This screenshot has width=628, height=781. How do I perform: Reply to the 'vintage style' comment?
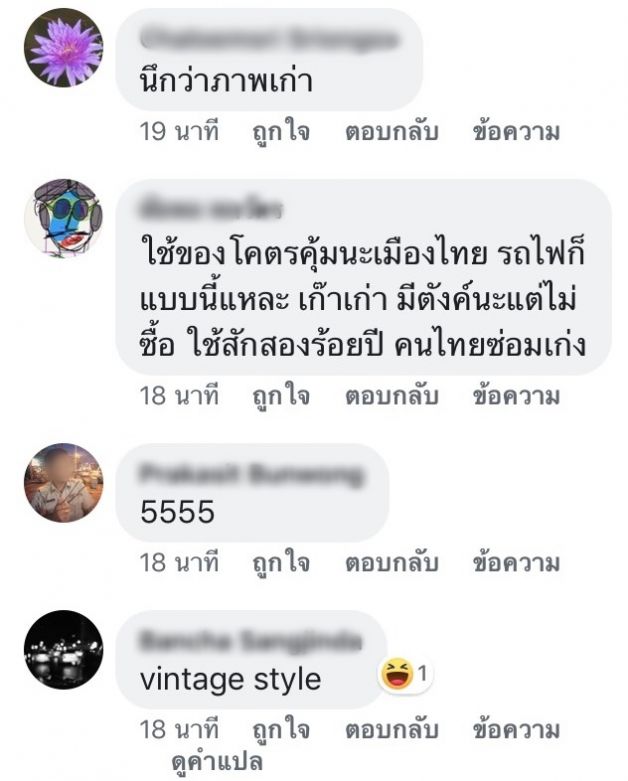(391, 730)
